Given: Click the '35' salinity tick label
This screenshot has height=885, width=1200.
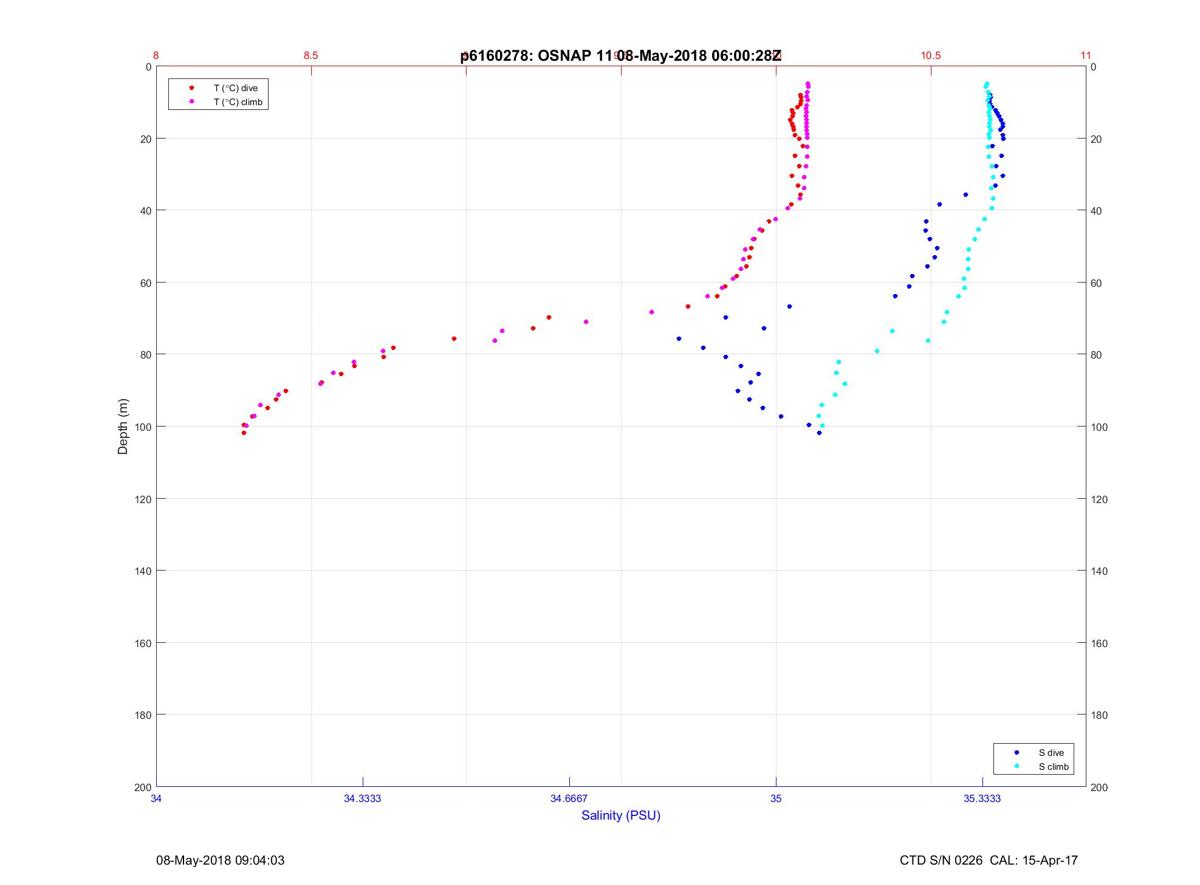Looking at the screenshot, I should [x=776, y=798].
